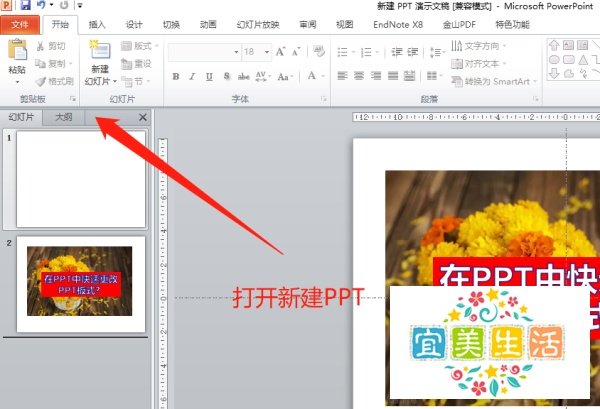Select slide 2 flower thumbnail
600x409 pixels.
click(x=81, y=284)
